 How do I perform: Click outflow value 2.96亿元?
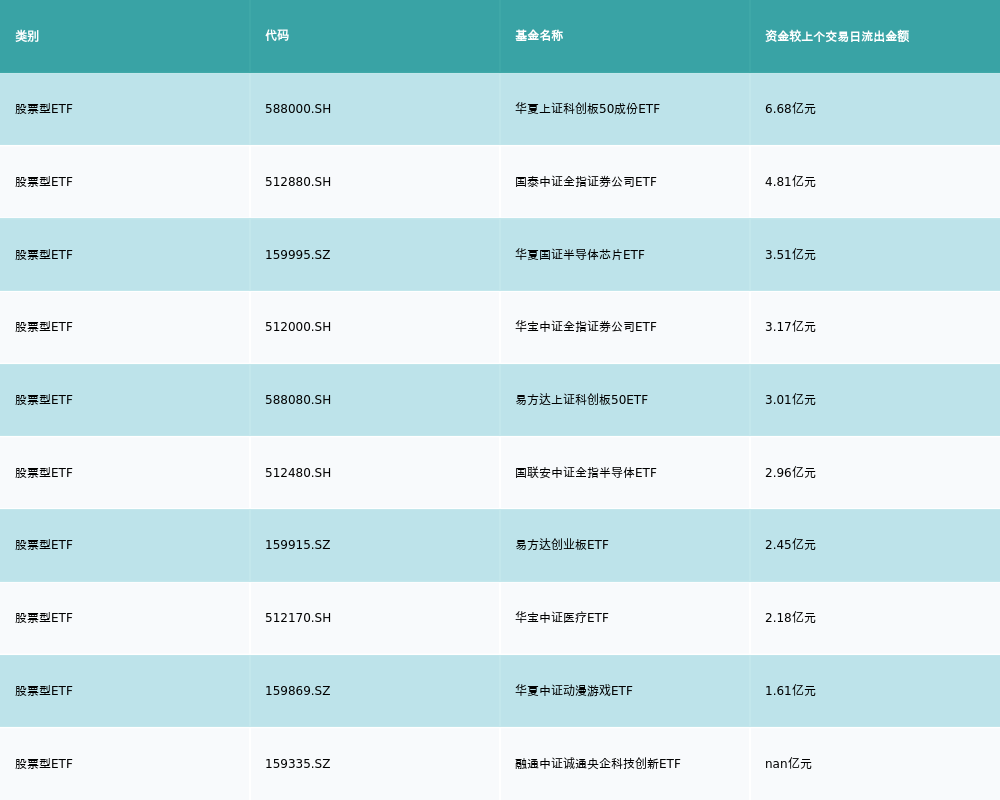coord(790,473)
